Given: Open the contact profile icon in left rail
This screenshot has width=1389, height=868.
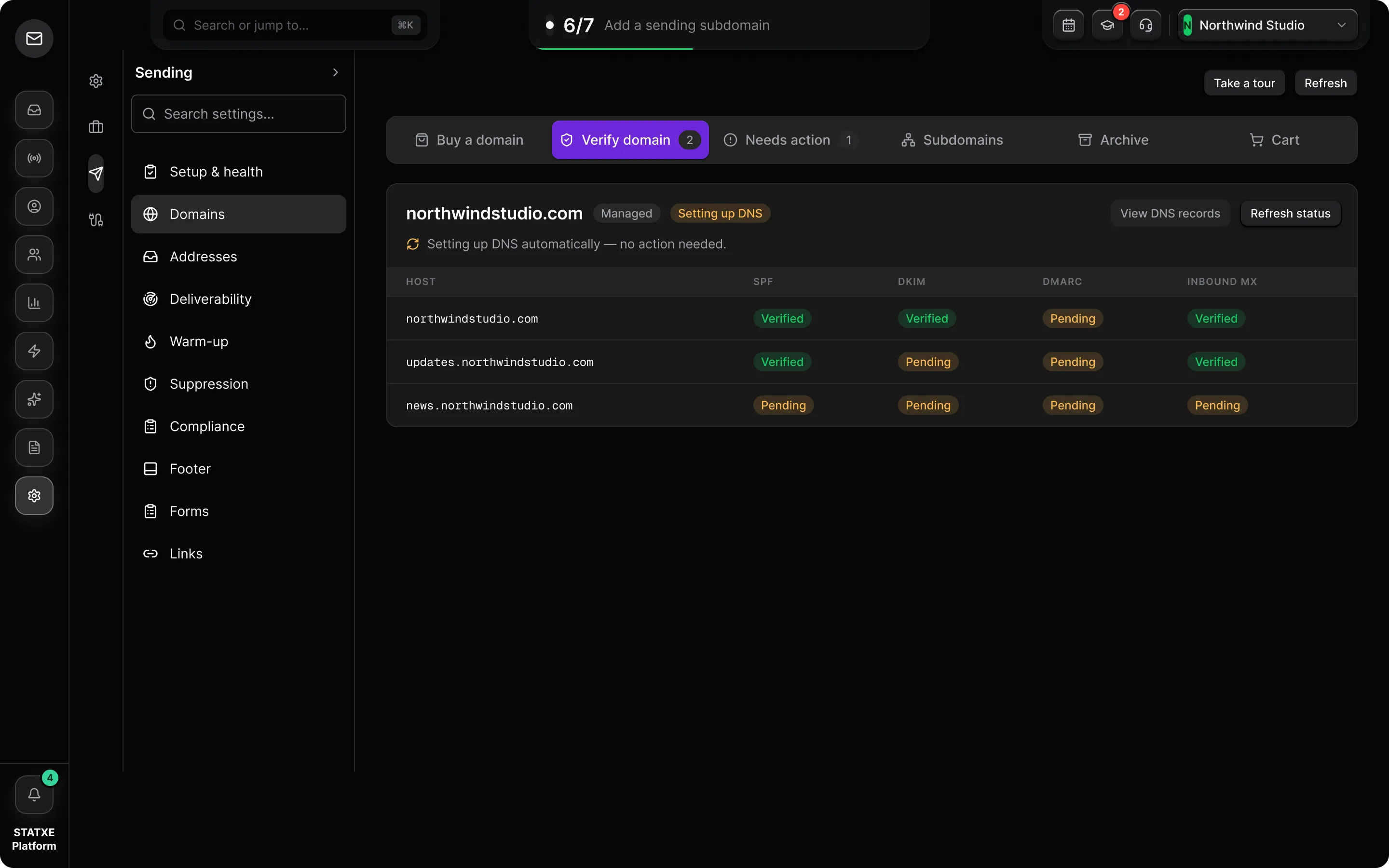Looking at the screenshot, I should (34, 206).
